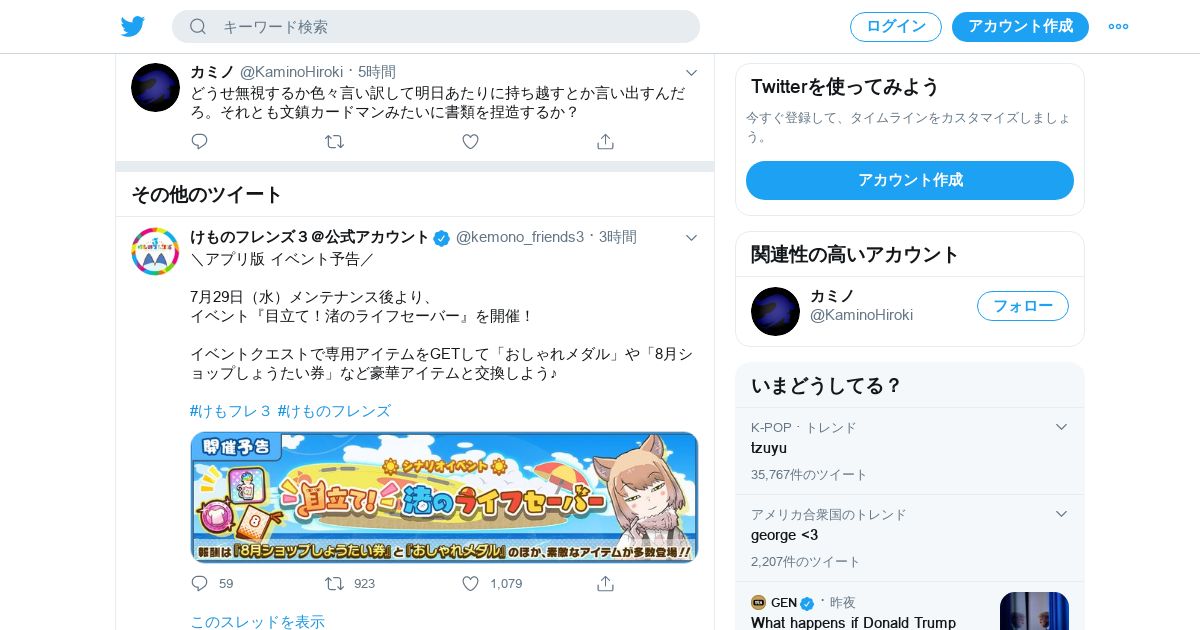
Task: Reply to the けものフレンズ３ tweet
Action: click(199, 583)
